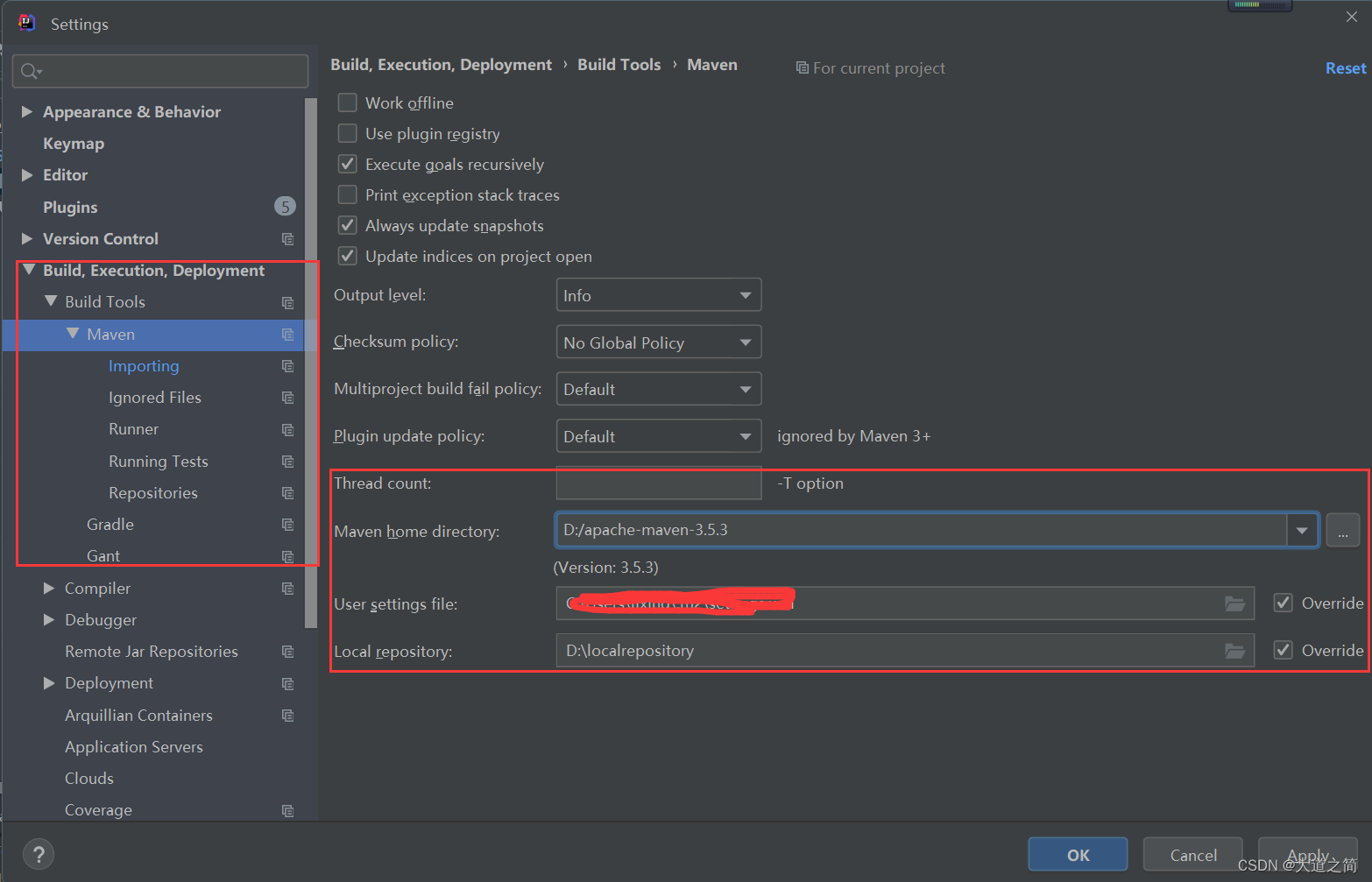Browse folder icon for User settings file
This screenshot has width=1372, height=882.
[x=1234, y=603]
